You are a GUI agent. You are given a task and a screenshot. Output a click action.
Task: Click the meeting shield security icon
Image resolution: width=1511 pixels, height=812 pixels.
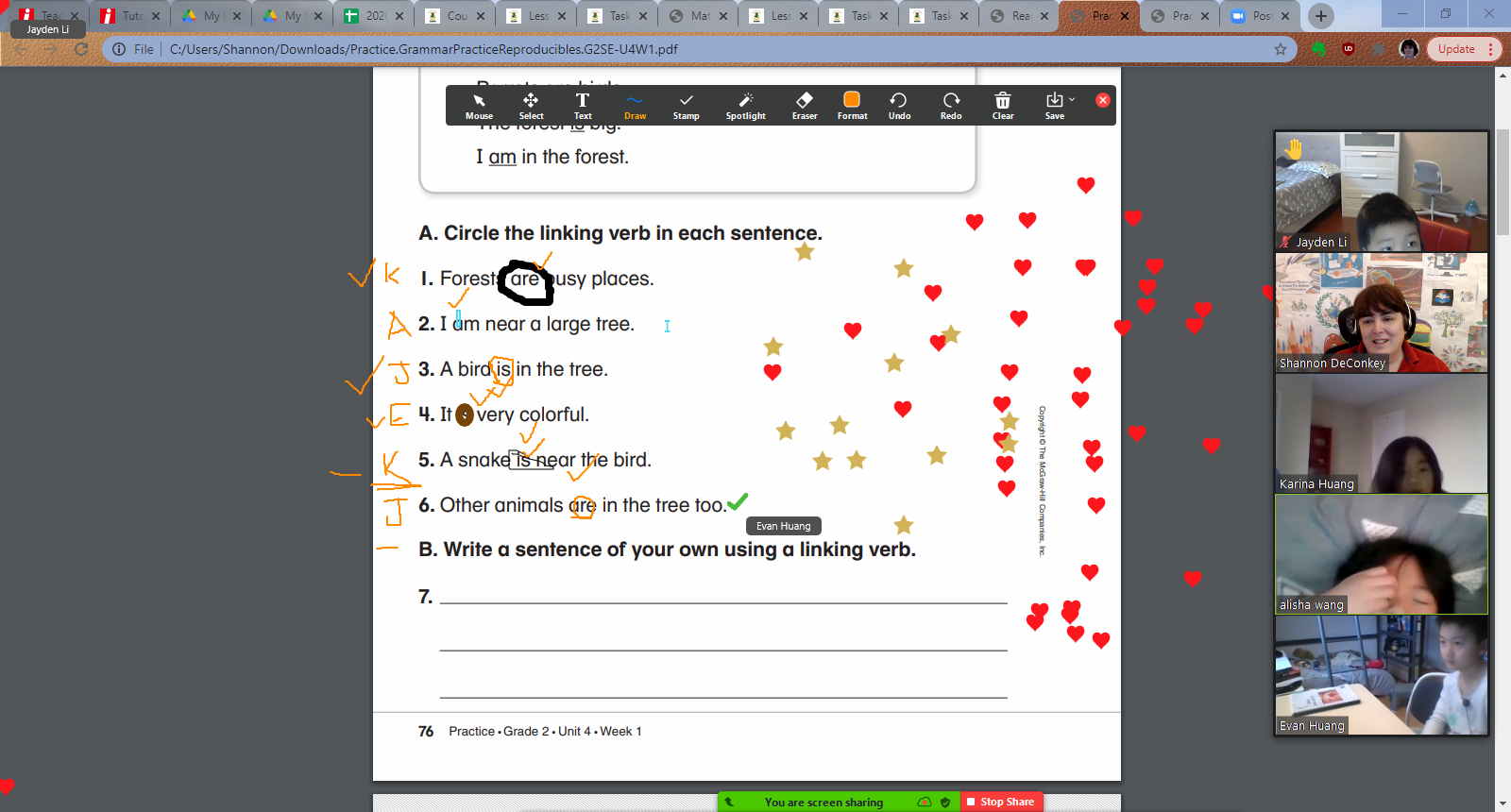945,802
